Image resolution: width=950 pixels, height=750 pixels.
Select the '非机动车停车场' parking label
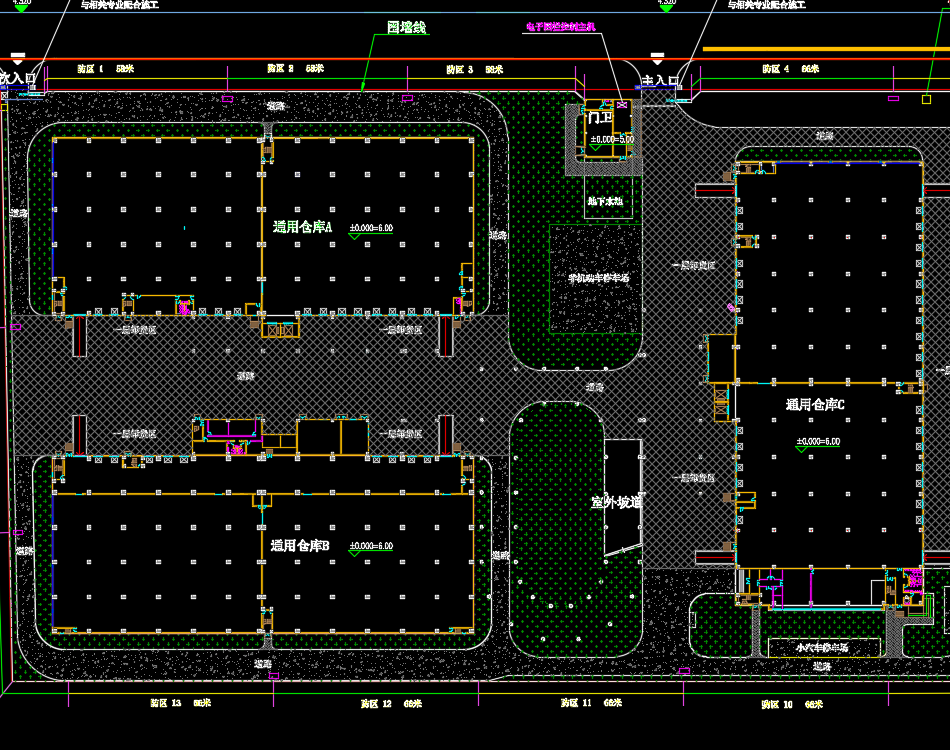(599, 278)
